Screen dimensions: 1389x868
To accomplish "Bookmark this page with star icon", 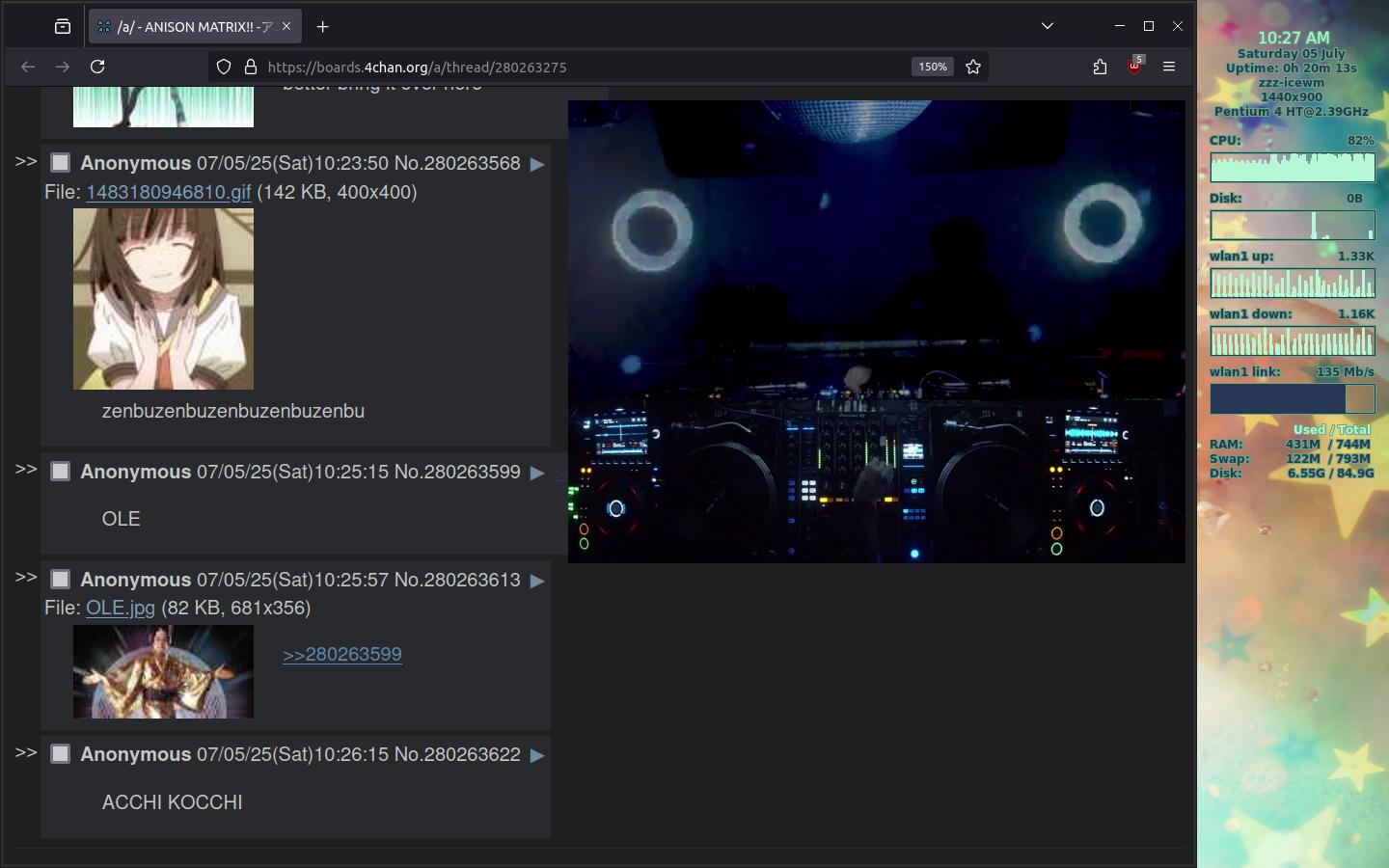I will 973,67.
